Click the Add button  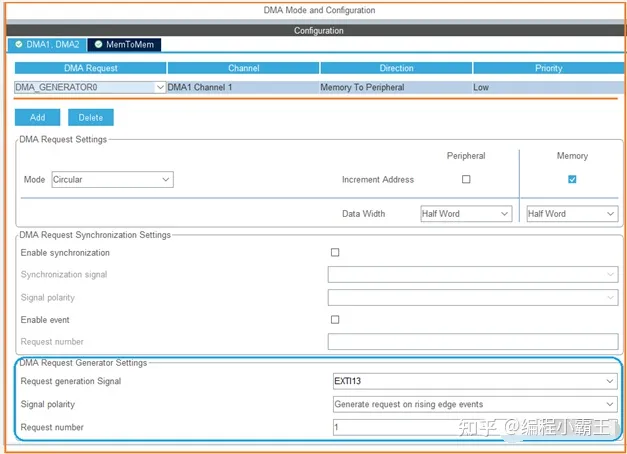[37, 118]
